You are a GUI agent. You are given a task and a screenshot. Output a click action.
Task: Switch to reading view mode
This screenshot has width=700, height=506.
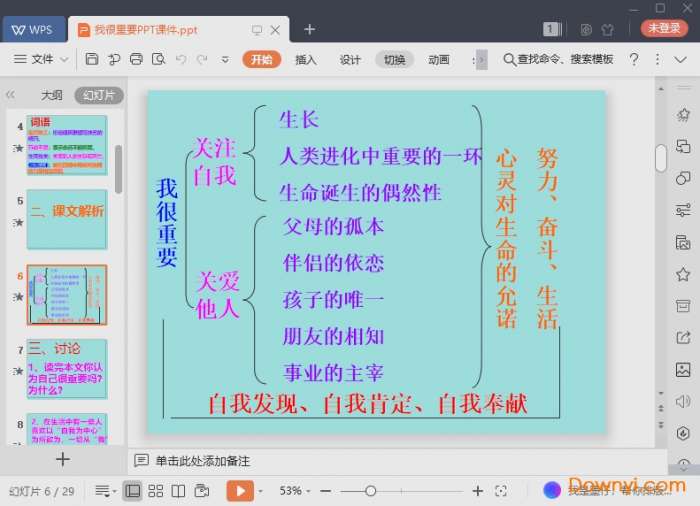click(x=178, y=491)
